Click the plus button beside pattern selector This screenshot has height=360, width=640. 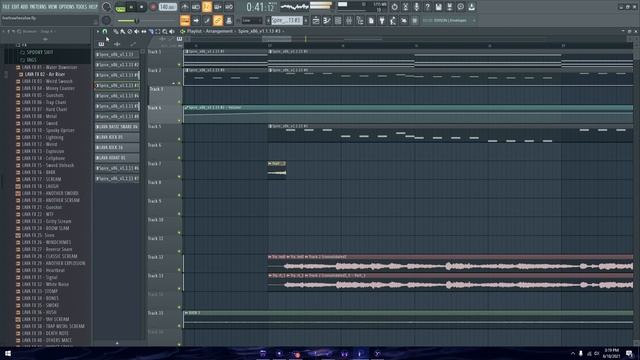pyautogui.click(x=306, y=20)
